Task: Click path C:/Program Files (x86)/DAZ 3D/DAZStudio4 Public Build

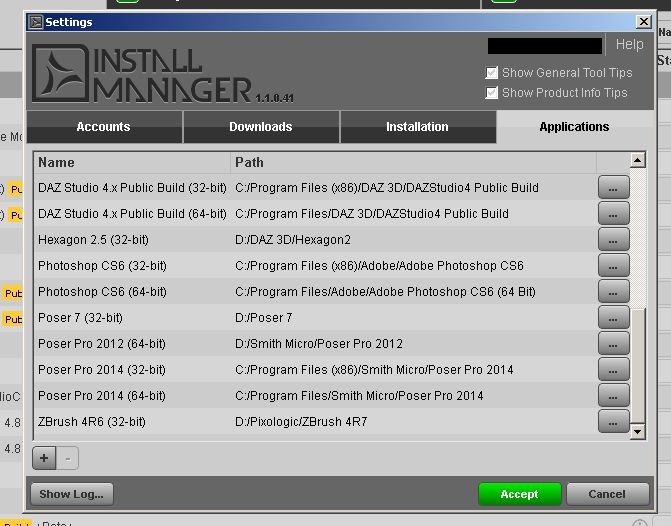Action: [387, 187]
